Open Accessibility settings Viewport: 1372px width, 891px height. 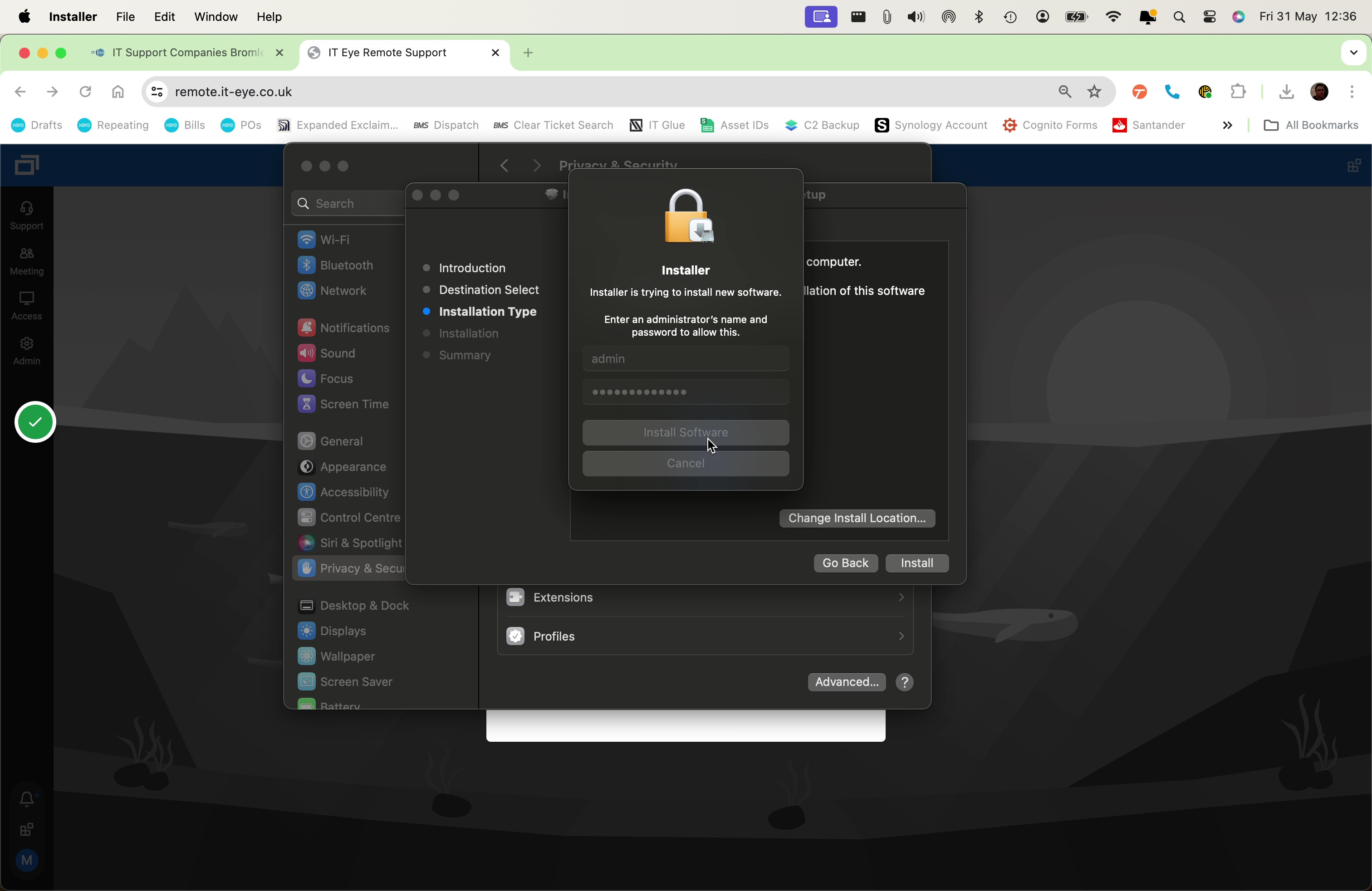coord(343,492)
